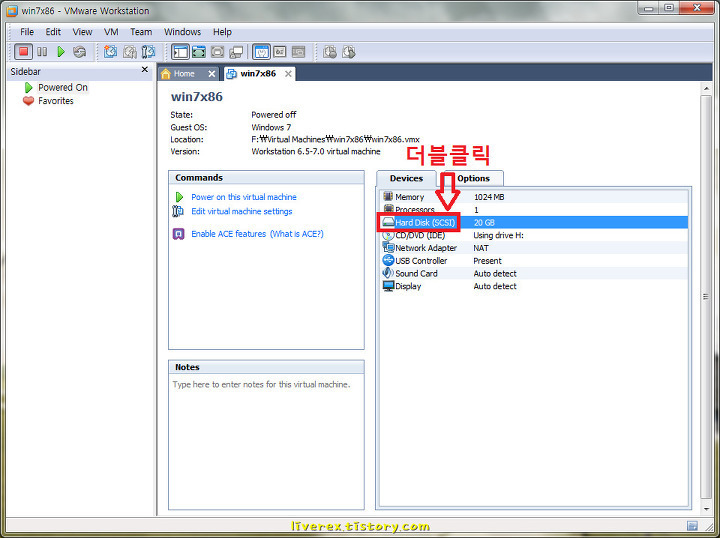Image resolution: width=720 pixels, height=538 pixels.
Task: Click the (What is ACE?) link
Action: 297,234
